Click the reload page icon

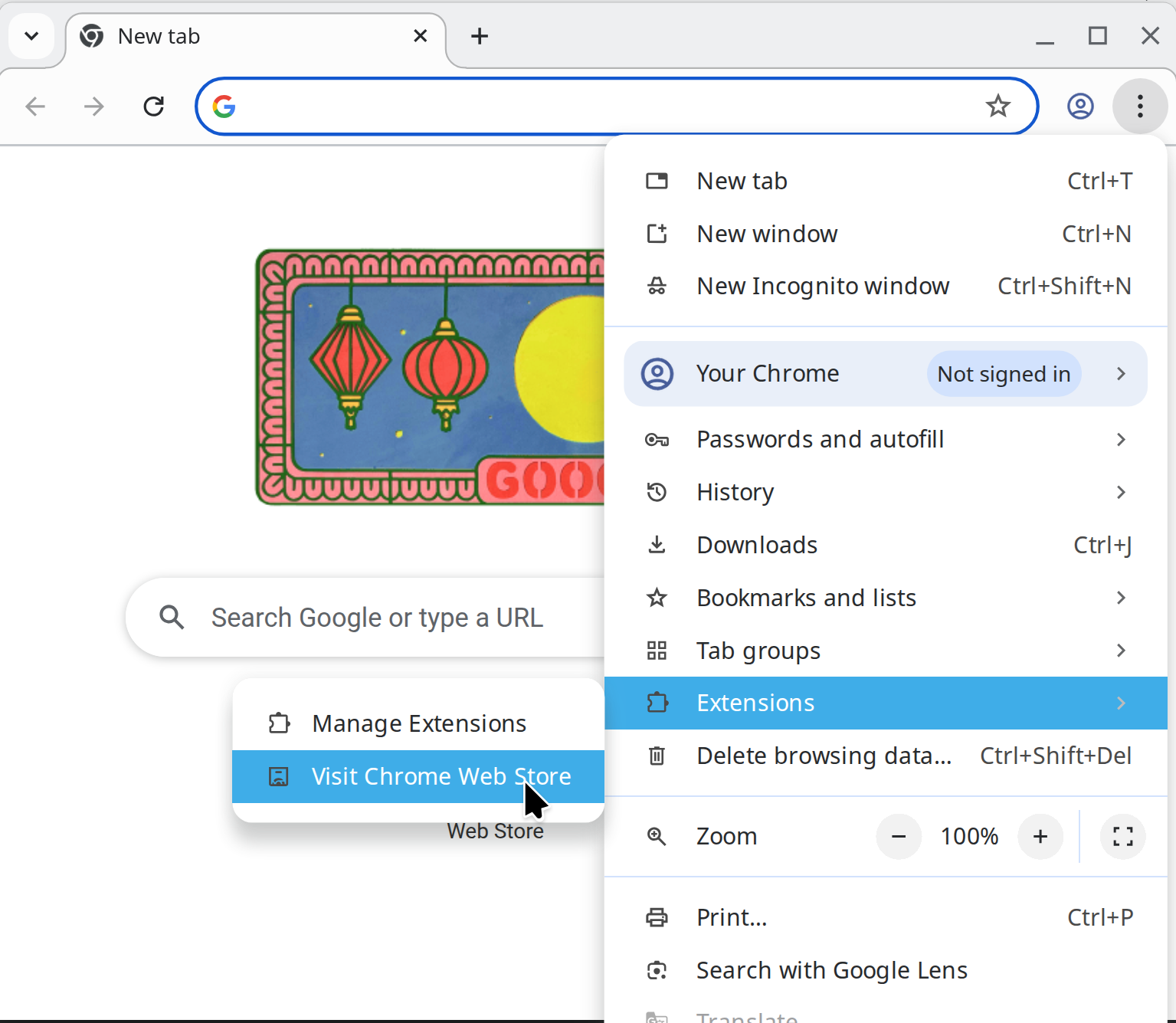point(154,106)
